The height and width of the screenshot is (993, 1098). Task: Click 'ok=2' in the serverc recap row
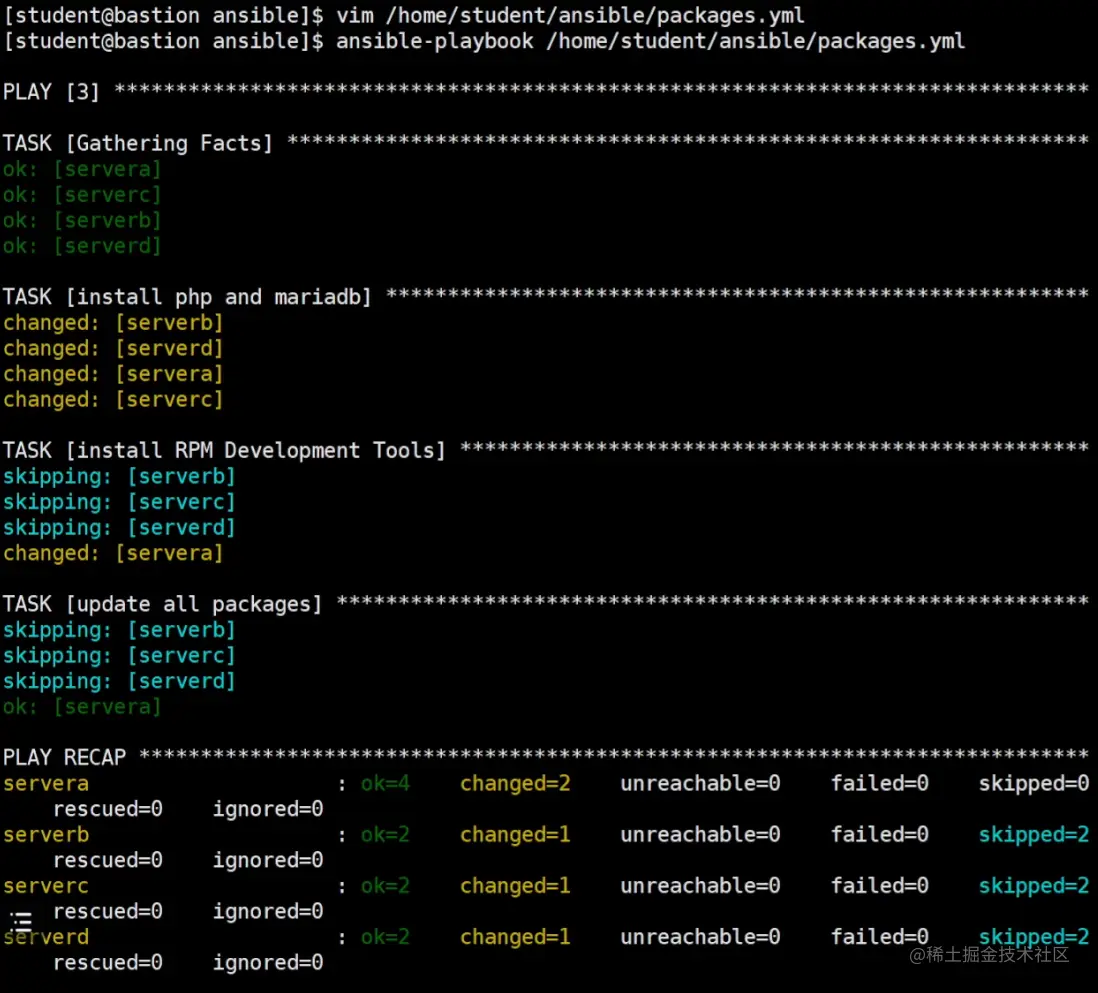click(385, 886)
